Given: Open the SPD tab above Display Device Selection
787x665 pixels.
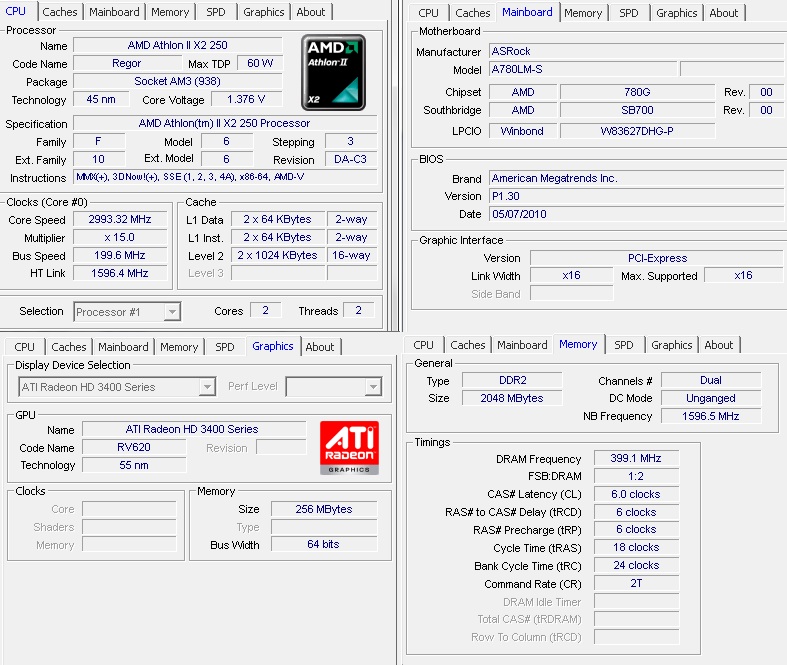Looking at the screenshot, I should [x=225, y=347].
